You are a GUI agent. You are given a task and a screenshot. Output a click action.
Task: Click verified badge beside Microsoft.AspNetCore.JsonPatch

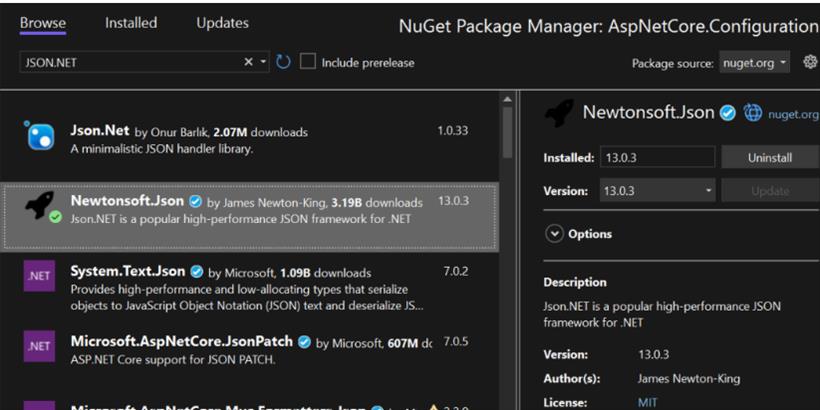click(304, 343)
